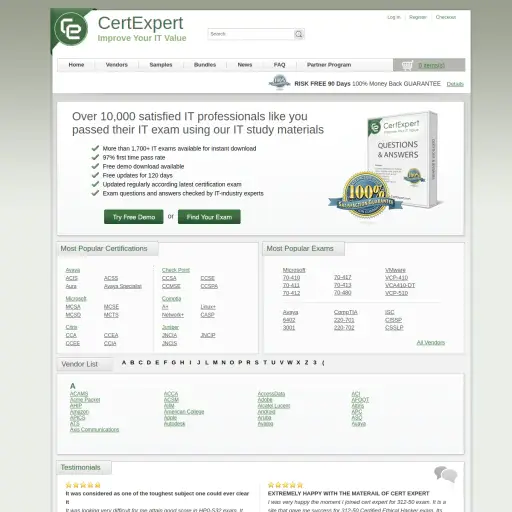Open the CCEA certification link

tap(111, 335)
